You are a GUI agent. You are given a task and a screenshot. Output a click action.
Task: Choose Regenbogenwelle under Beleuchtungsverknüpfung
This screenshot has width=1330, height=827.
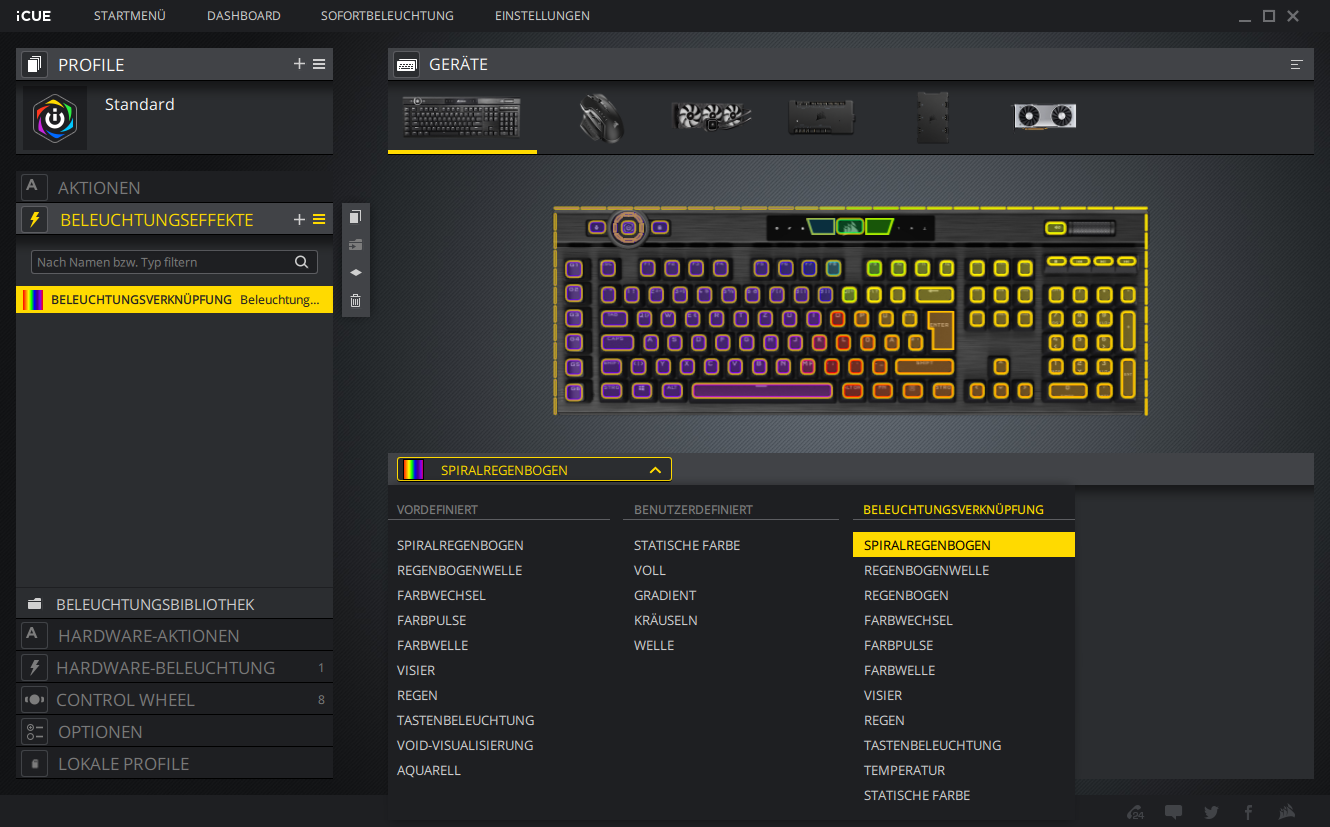[926, 570]
